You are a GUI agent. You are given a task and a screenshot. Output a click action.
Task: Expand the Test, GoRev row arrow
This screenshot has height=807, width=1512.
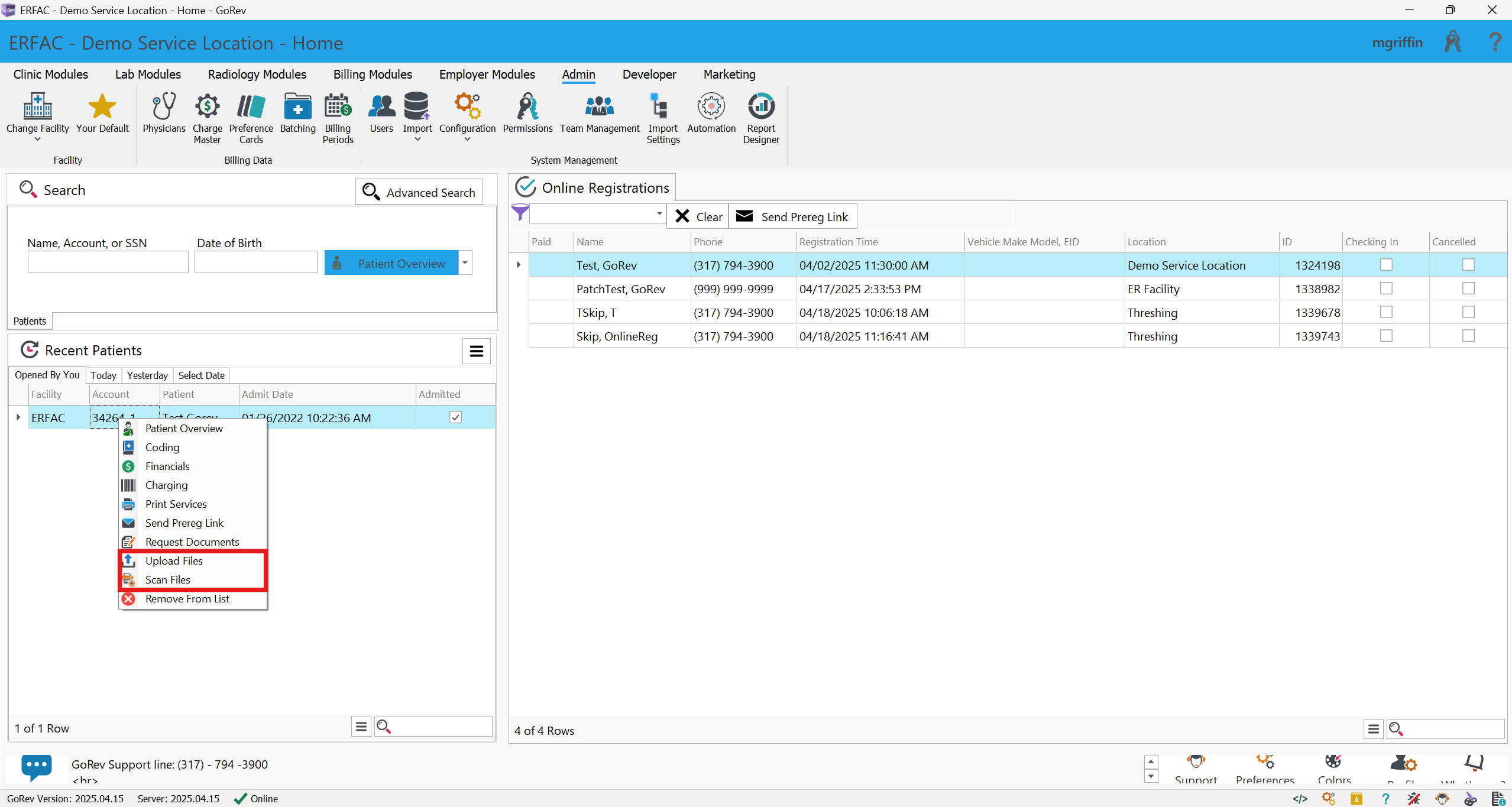[519, 265]
